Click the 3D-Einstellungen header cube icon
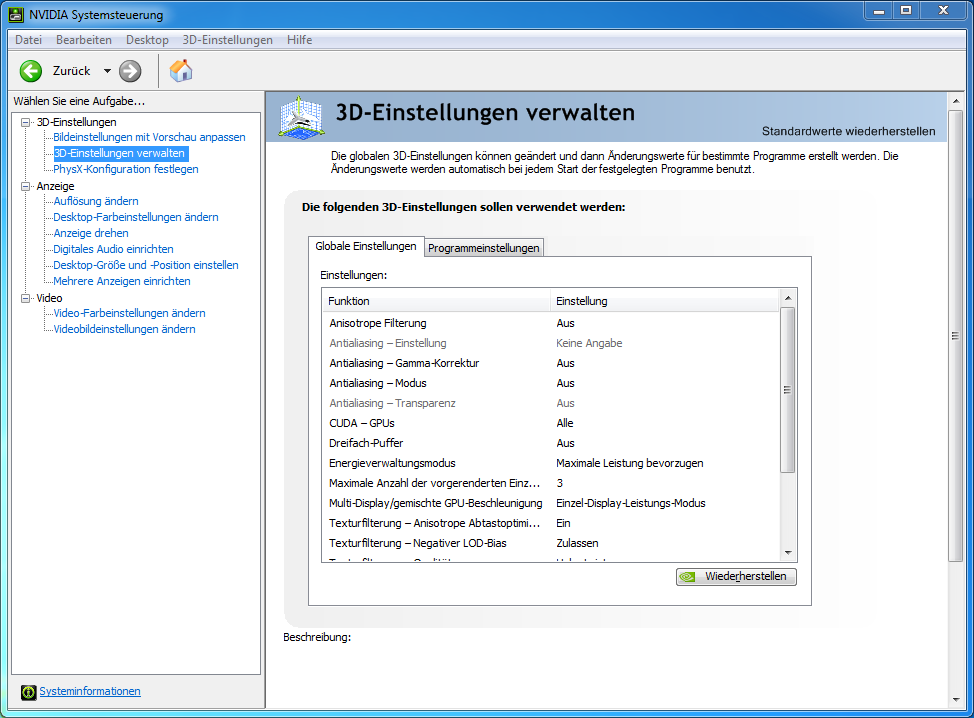The height and width of the screenshot is (718, 974). point(301,117)
